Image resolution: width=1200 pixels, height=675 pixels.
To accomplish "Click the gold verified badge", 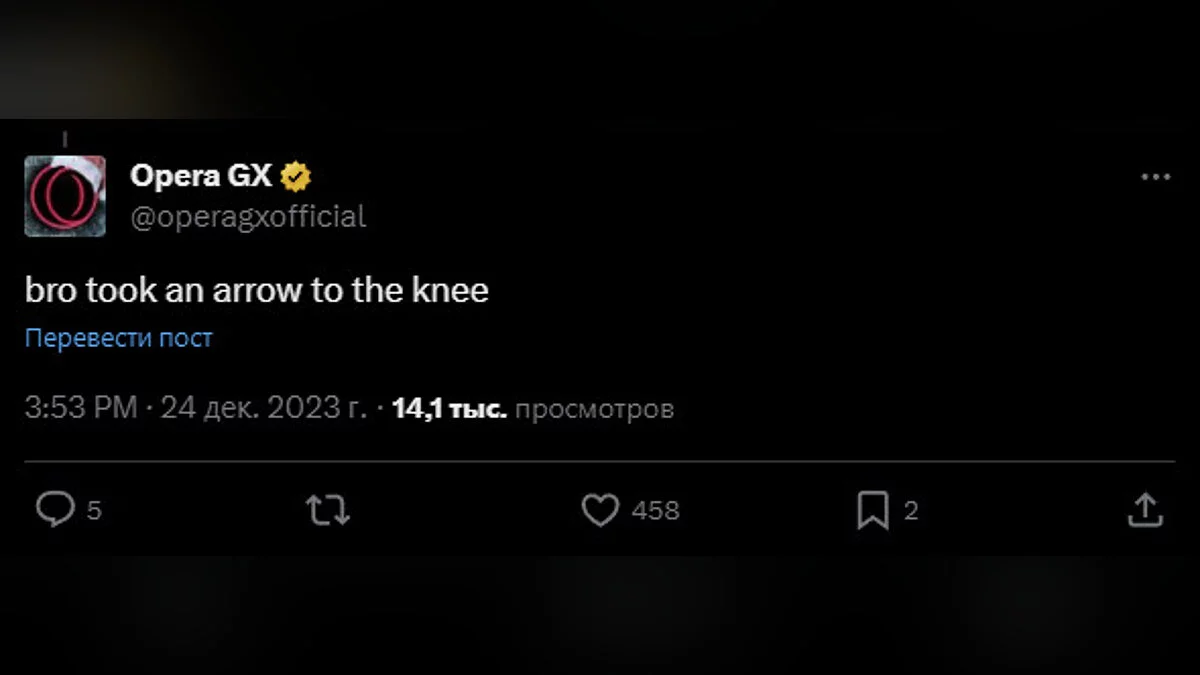I will pos(296,177).
